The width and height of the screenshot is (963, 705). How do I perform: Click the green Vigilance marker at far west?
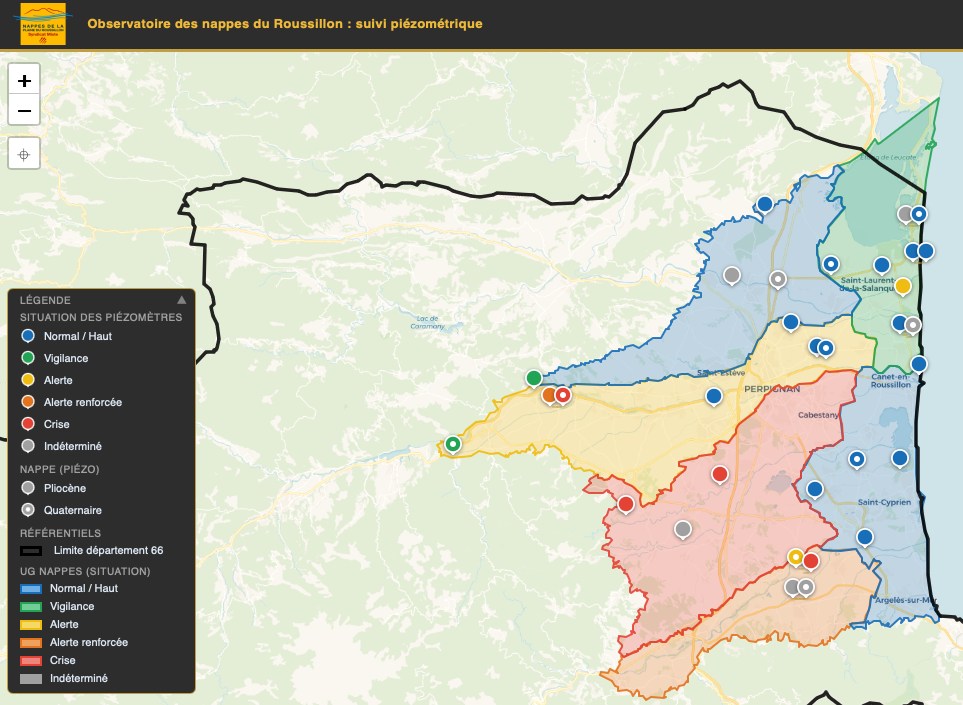[x=453, y=444]
